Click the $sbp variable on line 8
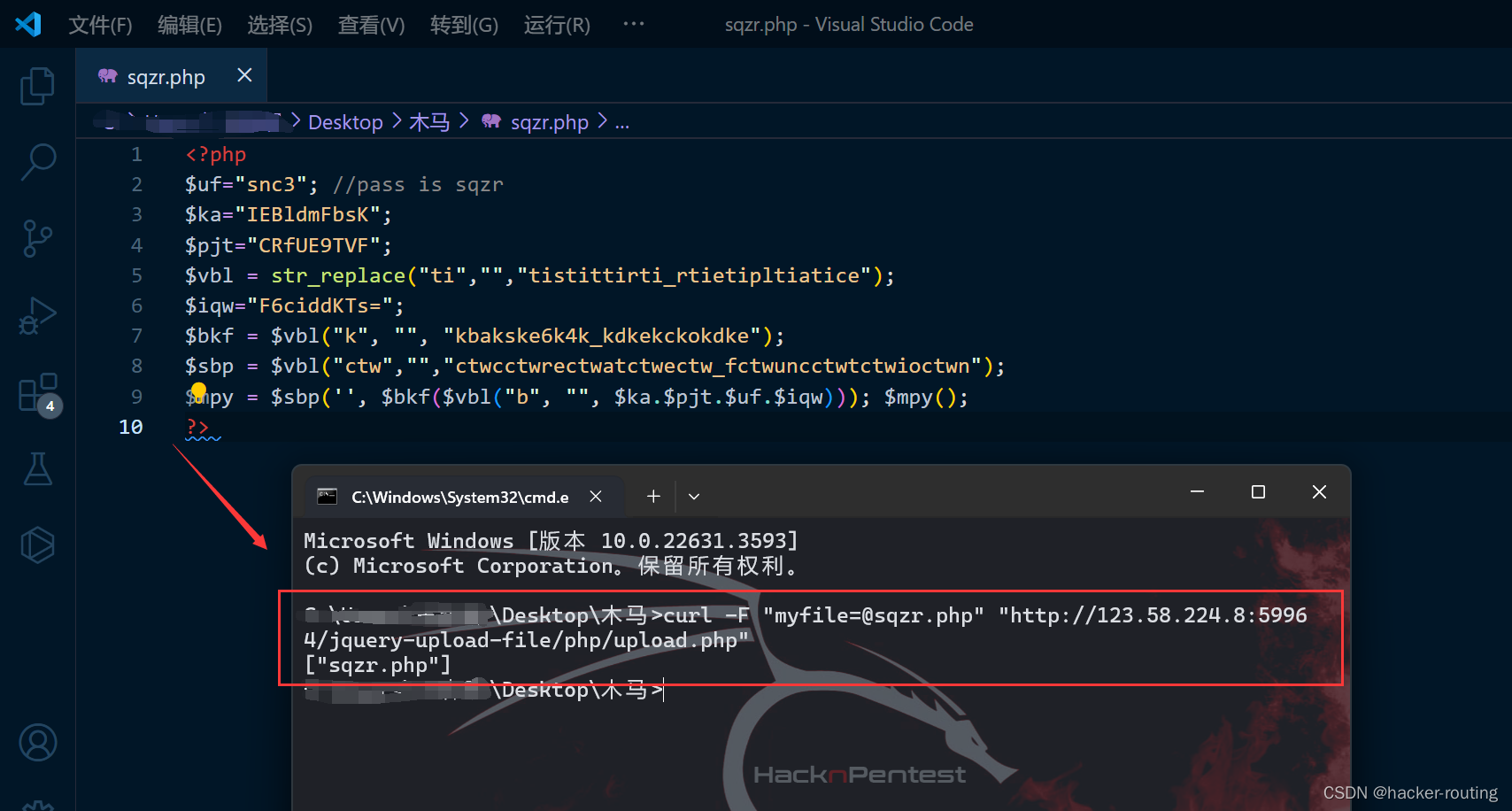The image size is (1512, 811). [210, 366]
